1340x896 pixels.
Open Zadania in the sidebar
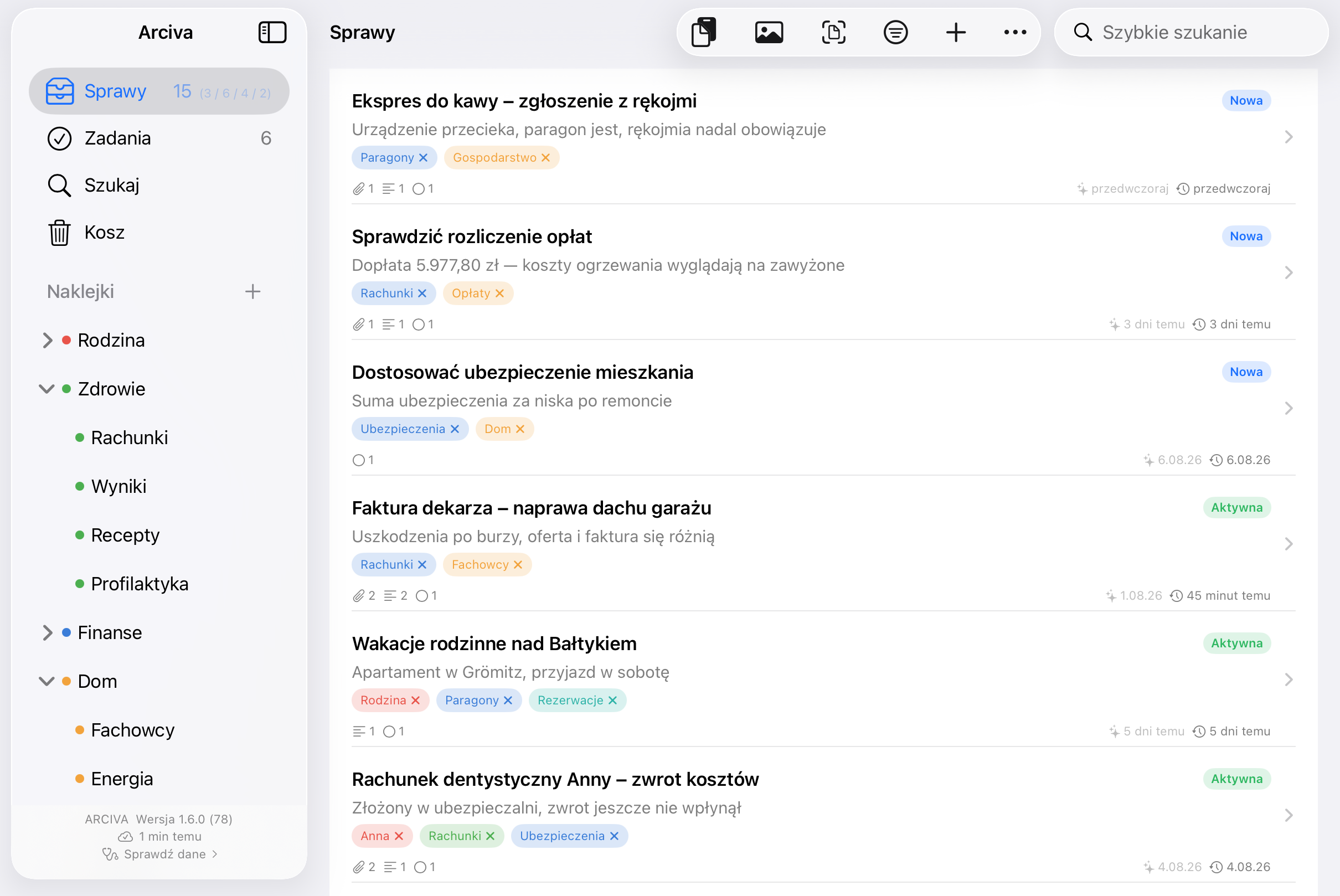[159, 138]
